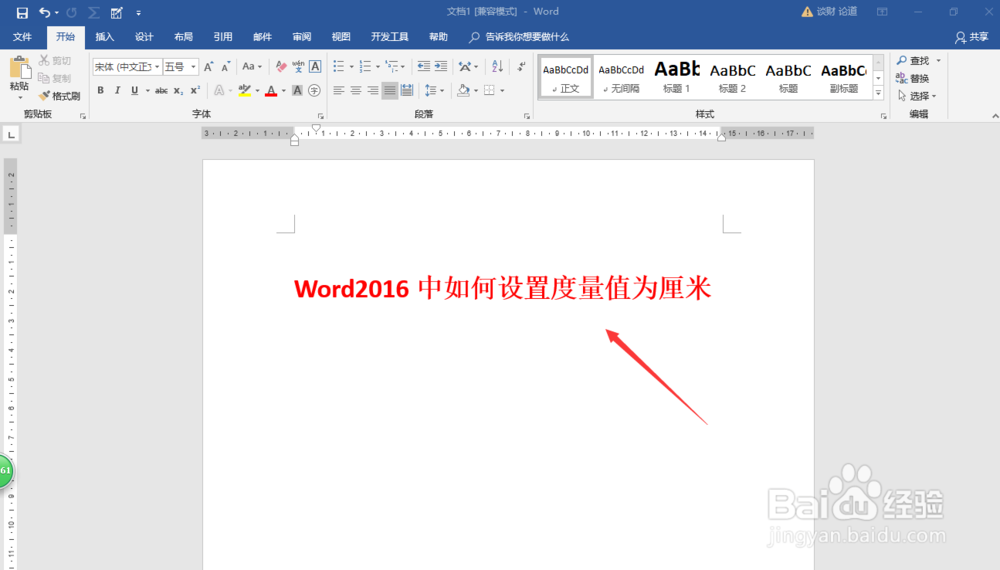Switch to the 布局 (Layout) tab
Image resolution: width=1000 pixels, height=570 pixels.
[184, 37]
